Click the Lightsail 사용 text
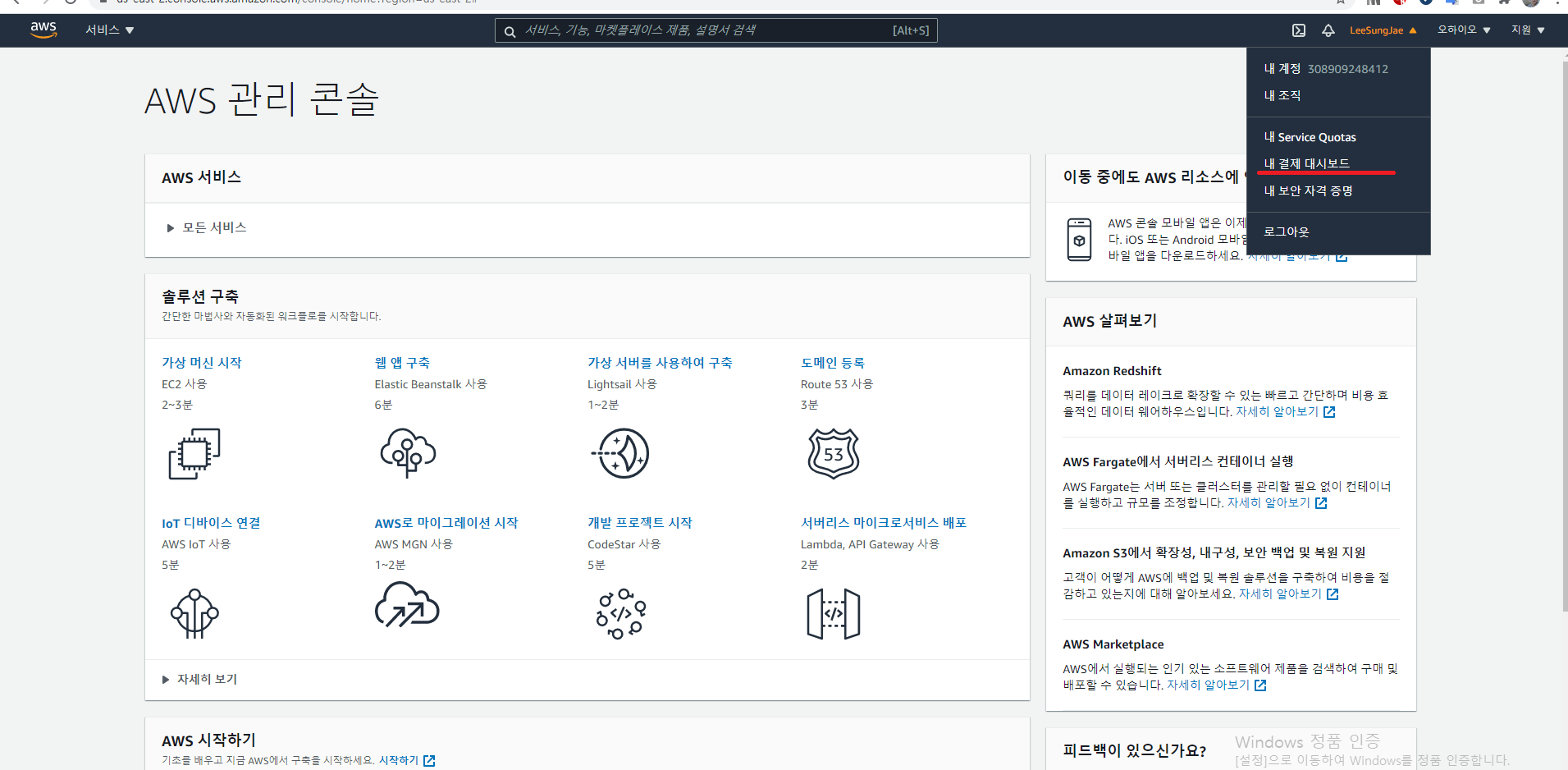This screenshot has height=770, width=1568. point(622,384)
